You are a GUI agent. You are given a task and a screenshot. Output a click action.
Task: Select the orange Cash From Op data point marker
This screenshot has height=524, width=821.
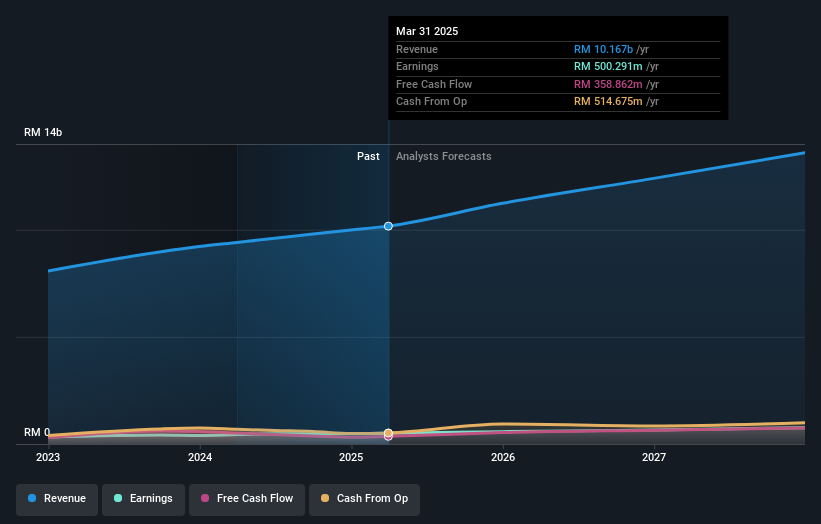pyautogui.click(x=388, y=433)
